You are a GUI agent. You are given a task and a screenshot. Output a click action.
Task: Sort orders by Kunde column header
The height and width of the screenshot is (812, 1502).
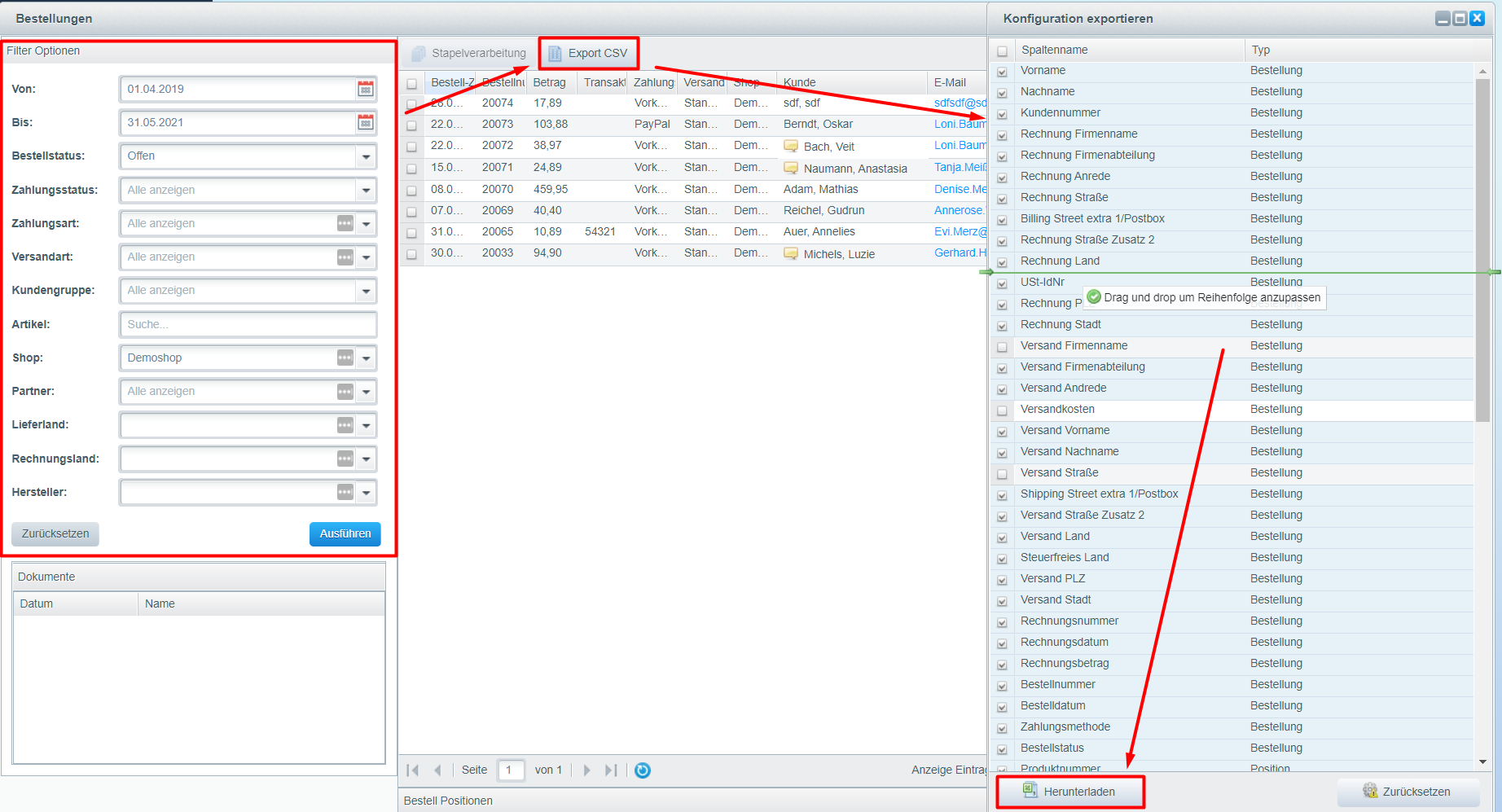[x=851, y=82]
